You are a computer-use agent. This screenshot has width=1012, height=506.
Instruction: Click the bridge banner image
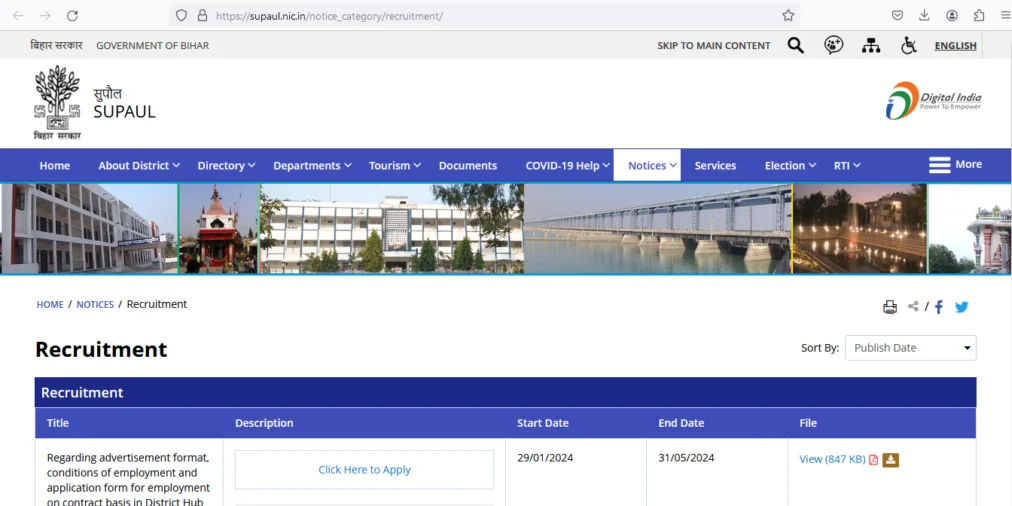point(658,229)
